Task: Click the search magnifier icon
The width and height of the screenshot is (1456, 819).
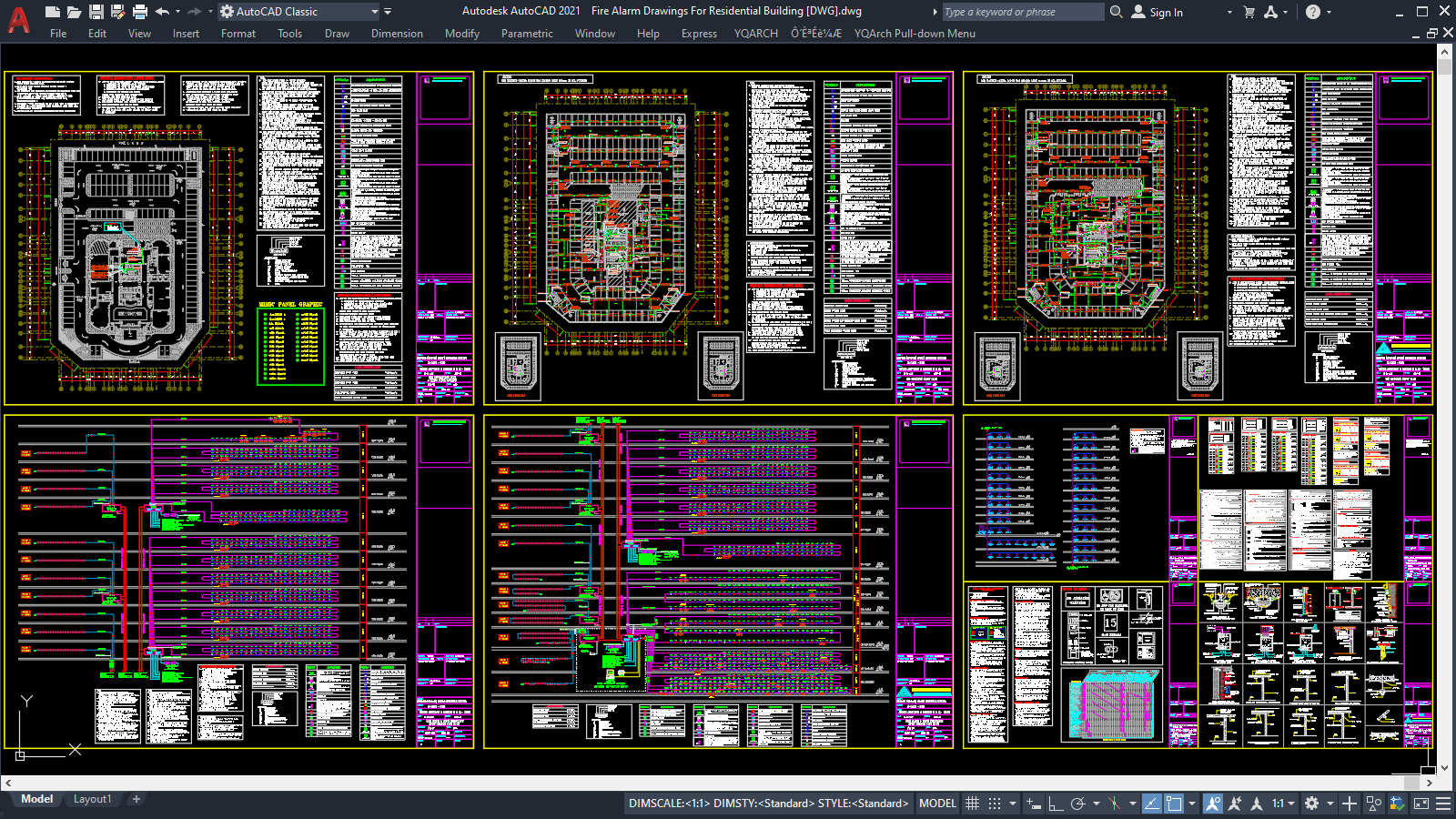Action: 1116,12
